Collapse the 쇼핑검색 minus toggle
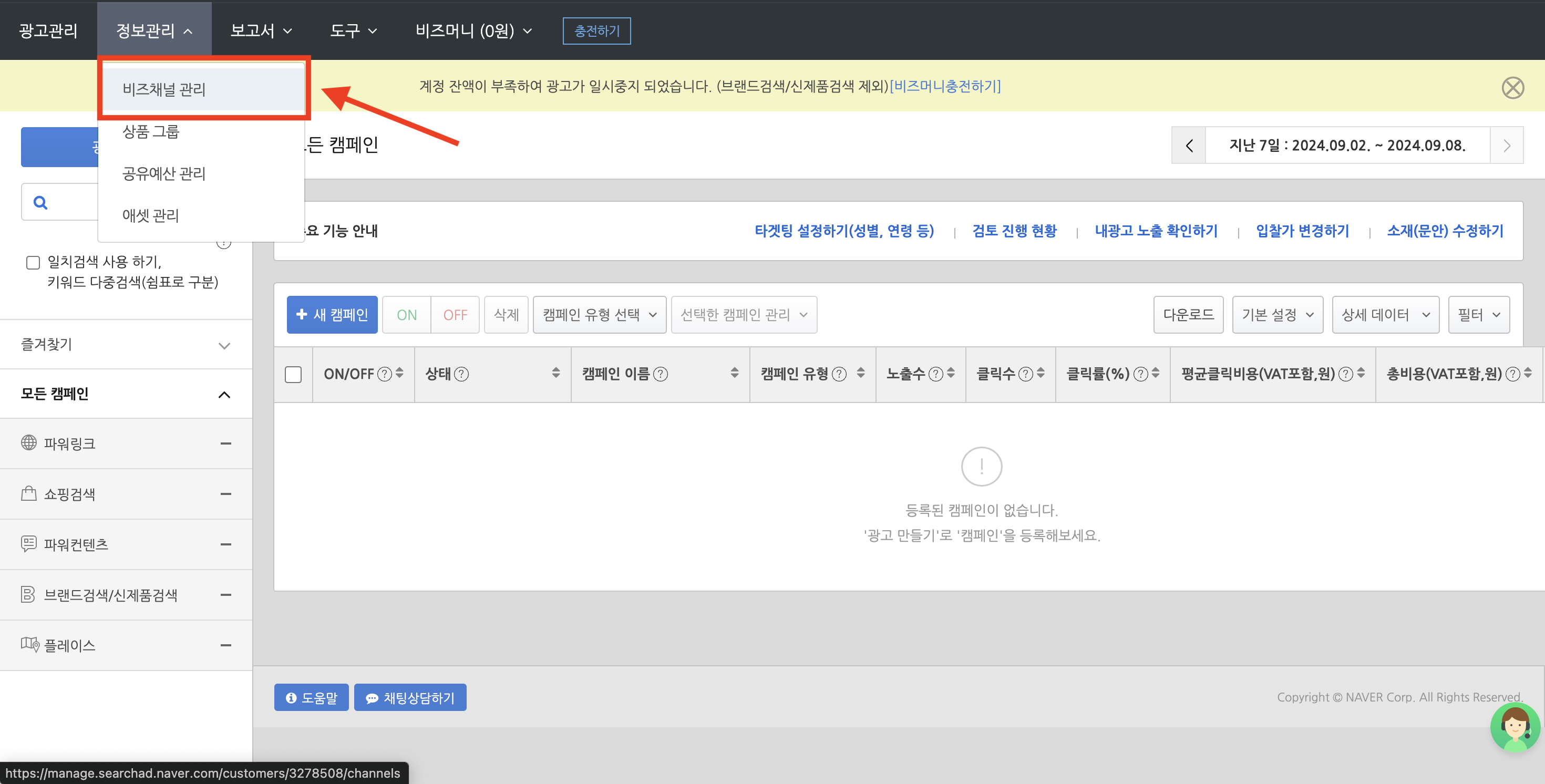 225,494
